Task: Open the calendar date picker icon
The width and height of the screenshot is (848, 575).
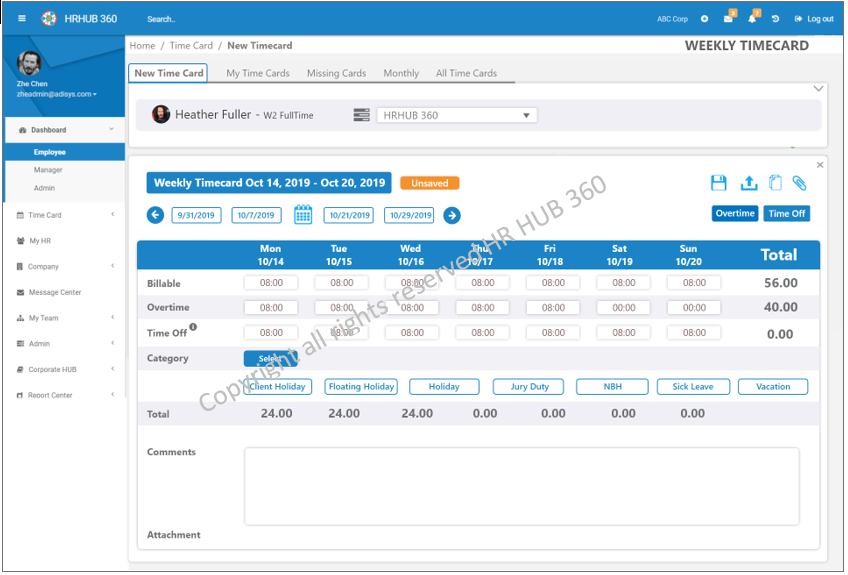Action: [x=303, y=215]
